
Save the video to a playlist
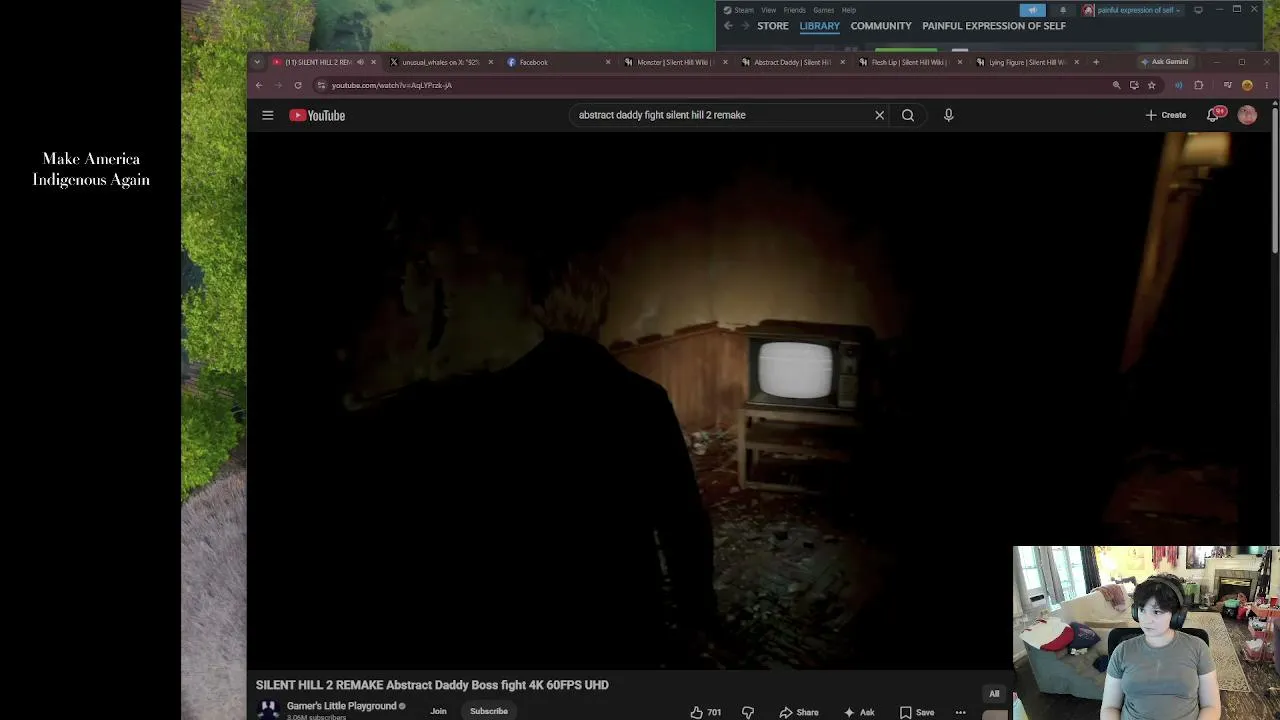click(917, 712)
